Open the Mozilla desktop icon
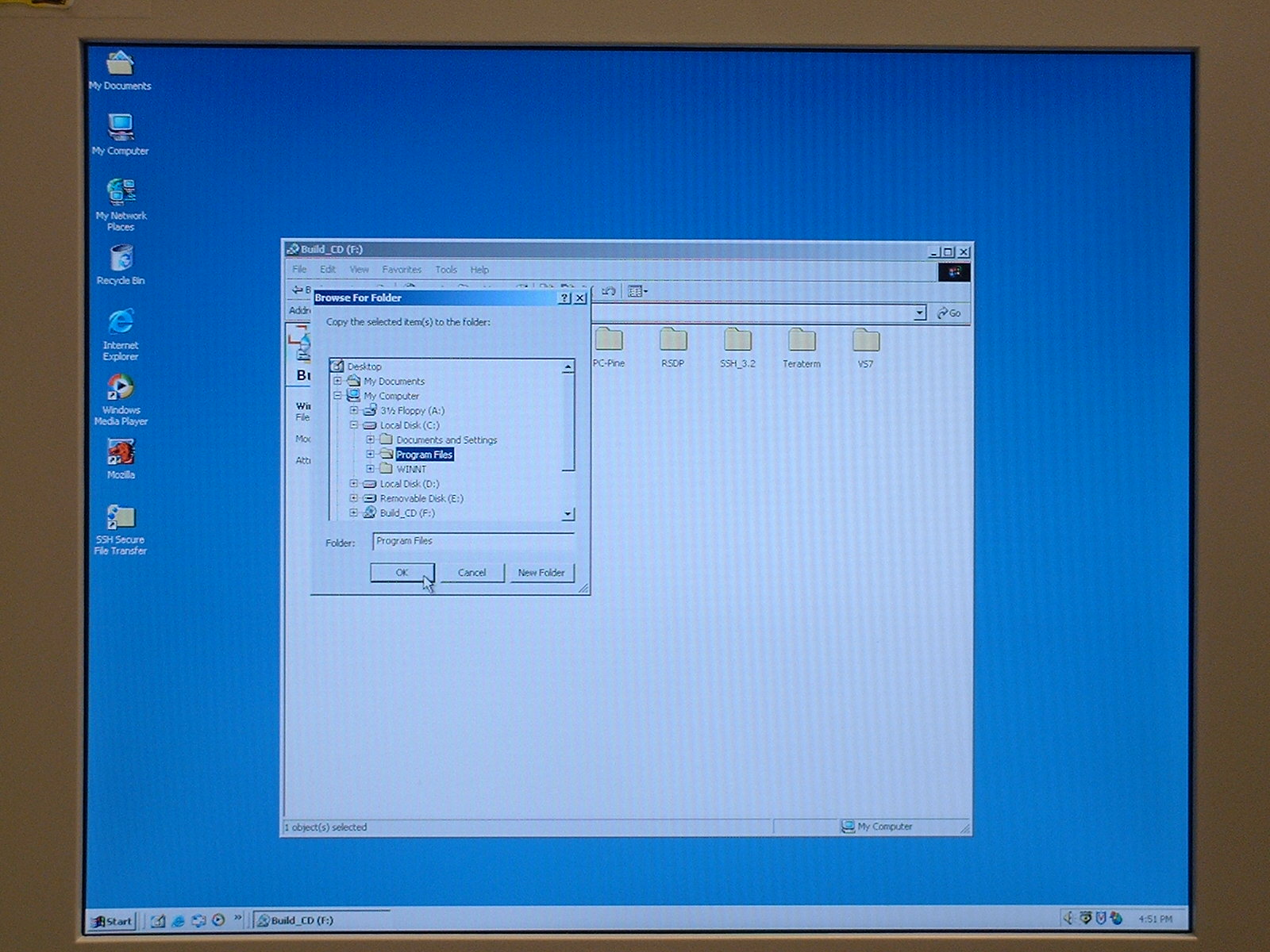The height and width of the screenshot is (952, 1270). tap(121, 452)
